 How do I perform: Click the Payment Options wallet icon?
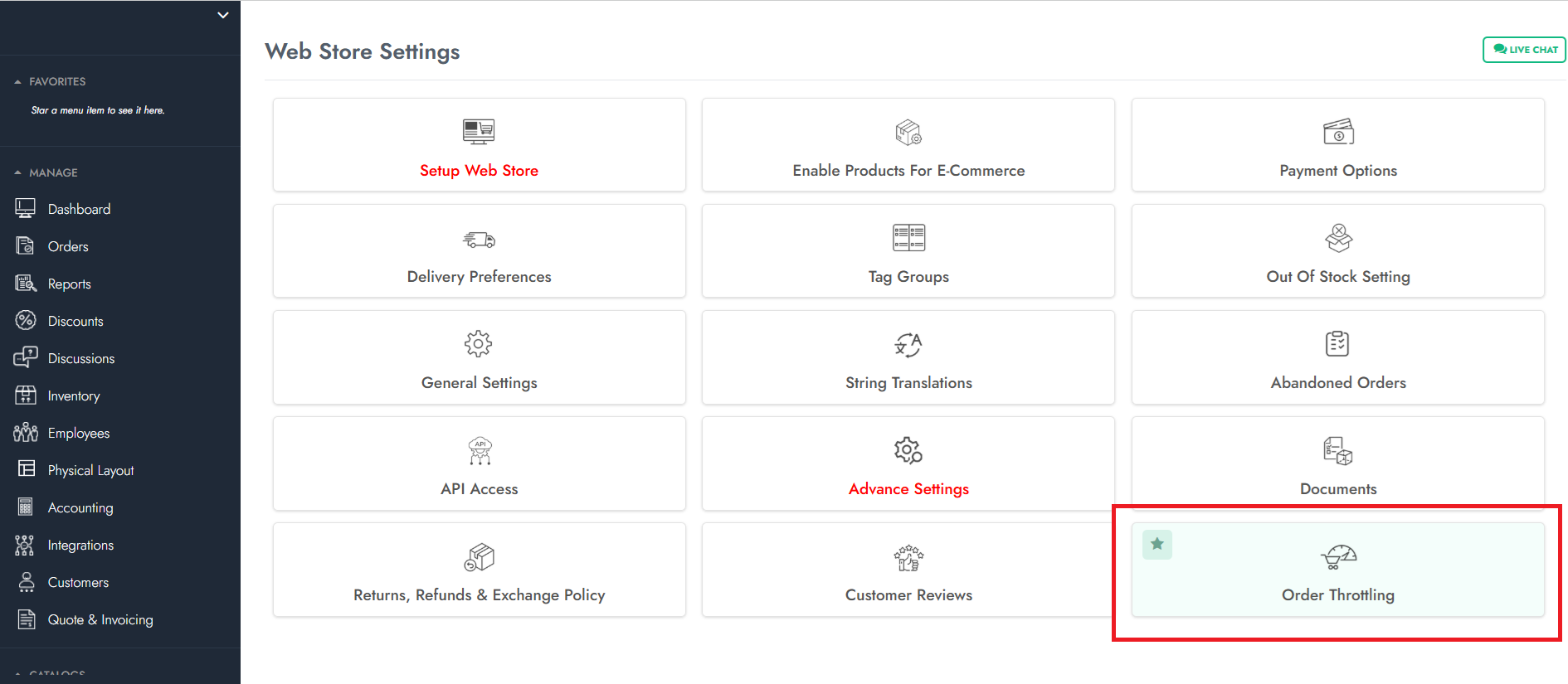[x=1337, y=131]
